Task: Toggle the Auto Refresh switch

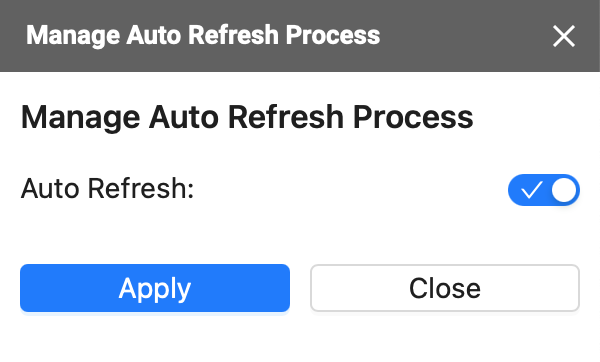Action: [544, 190]
